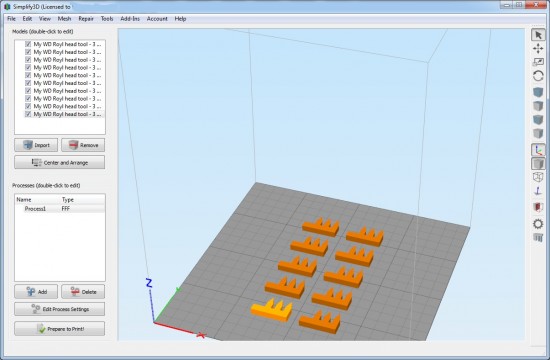This screenshot has width=550, height=360.
Task: Select the arrow selection tool
Action: [538, 35]
